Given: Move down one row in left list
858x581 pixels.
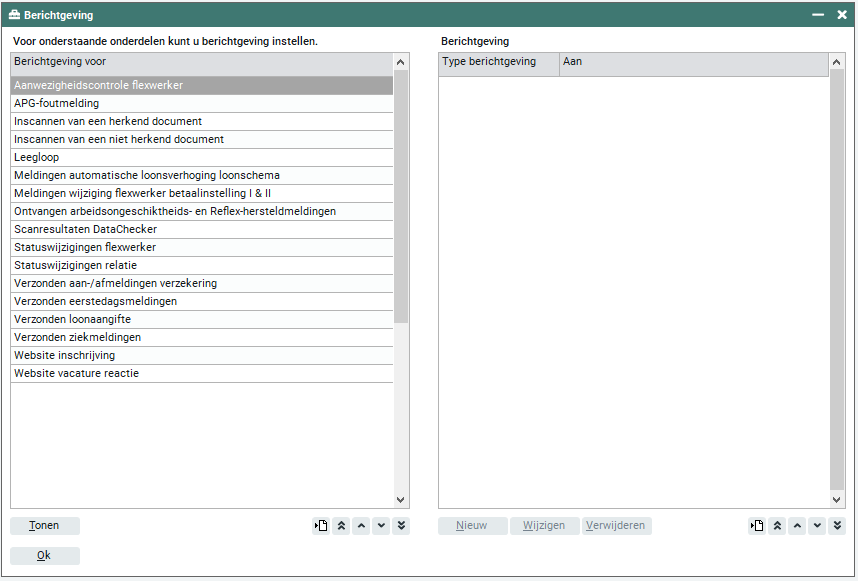Looking at the screenshot, I should click(x=381, y=526).
